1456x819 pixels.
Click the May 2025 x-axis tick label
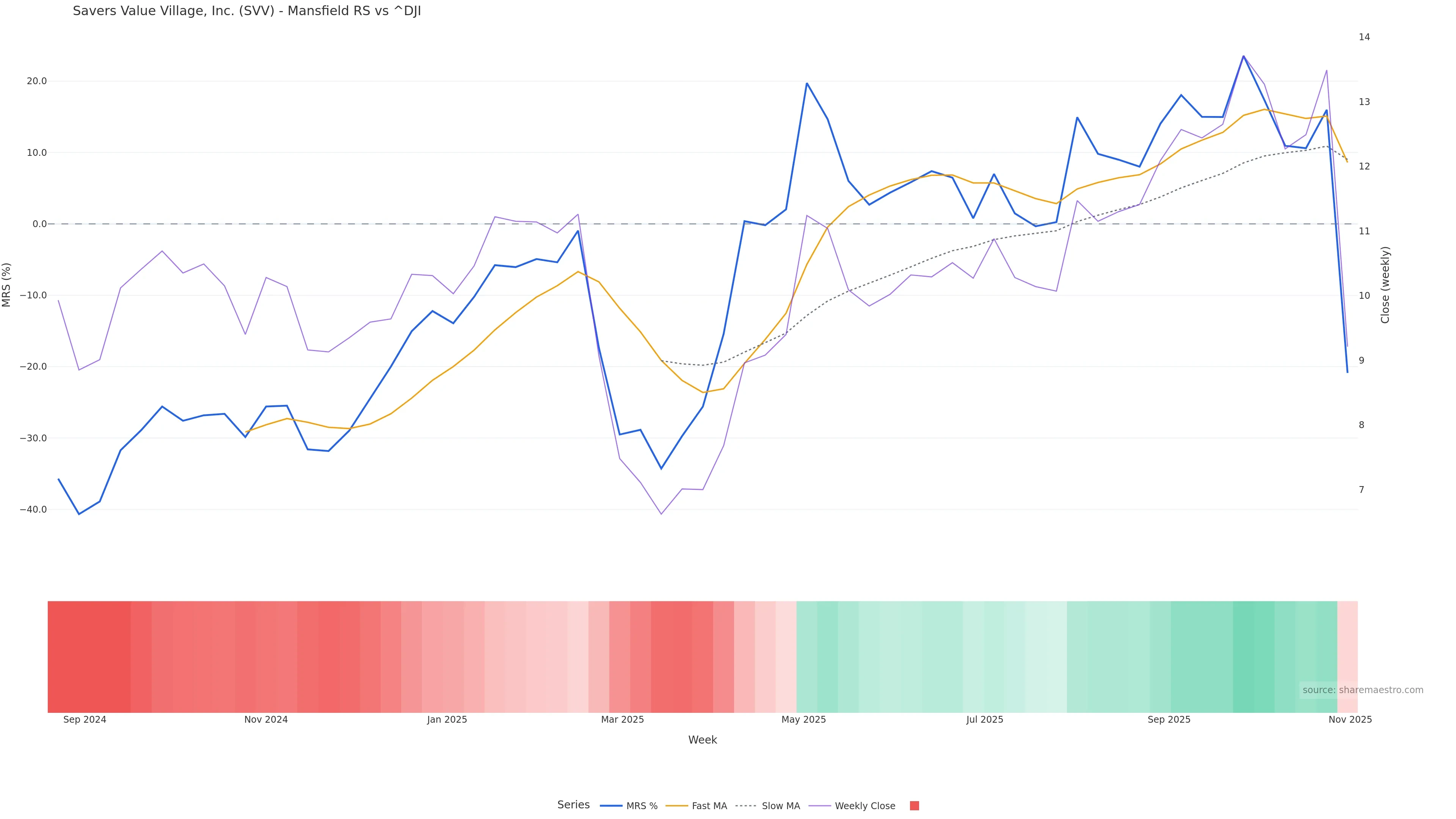coord(803,720)
